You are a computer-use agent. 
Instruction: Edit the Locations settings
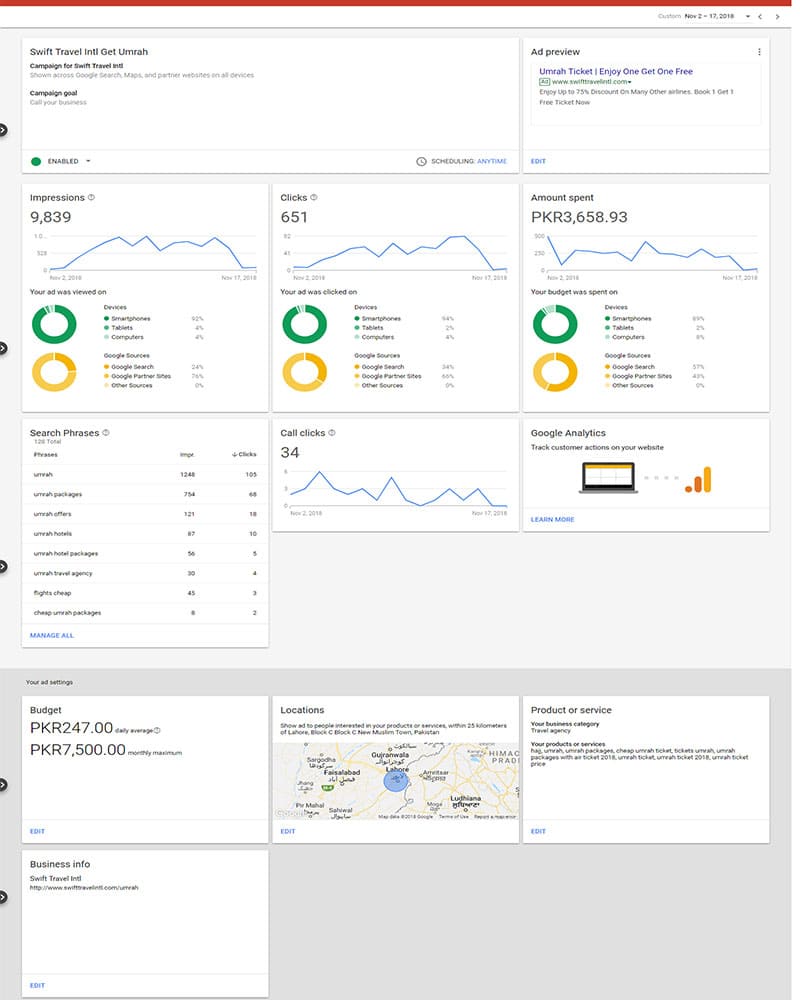(288, 832)
